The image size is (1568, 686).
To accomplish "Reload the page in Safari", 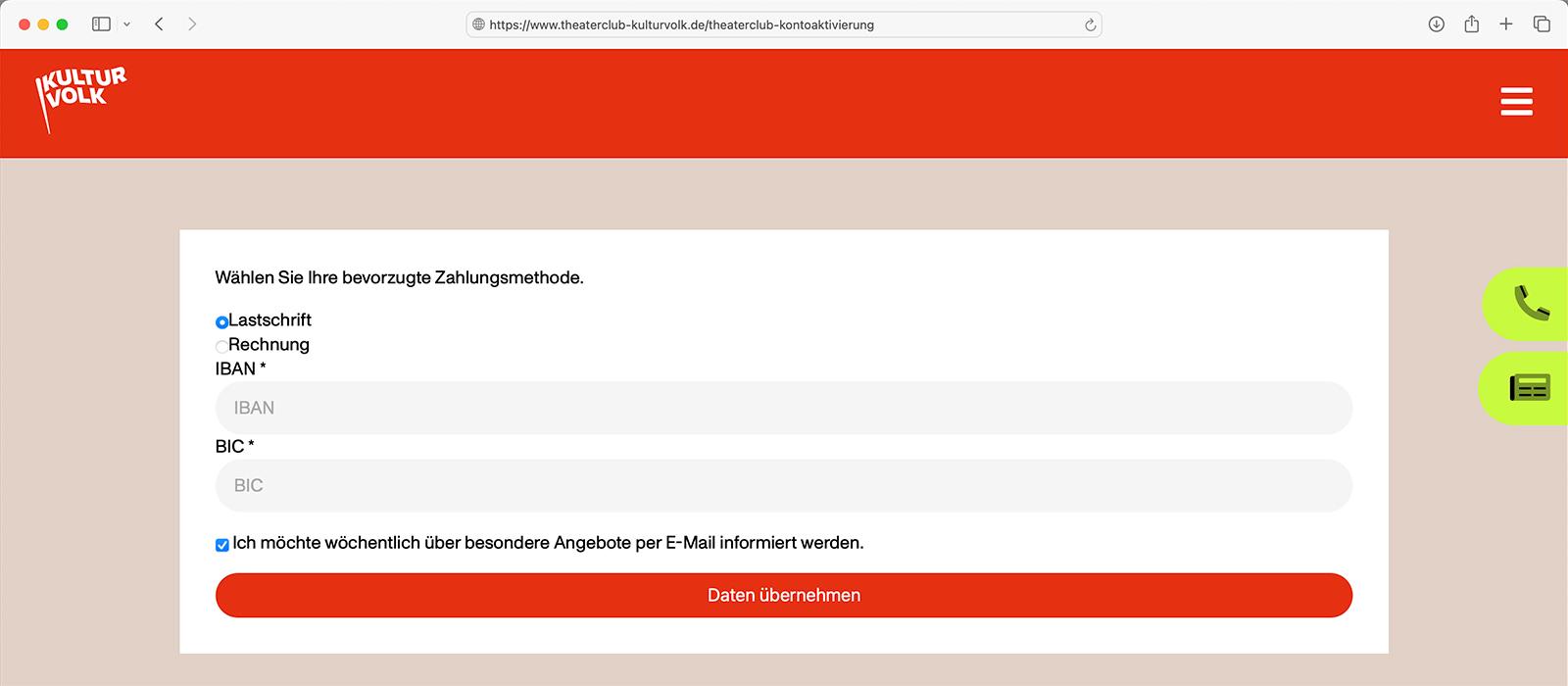I will pyautogui.click(x=1090, y=24).
